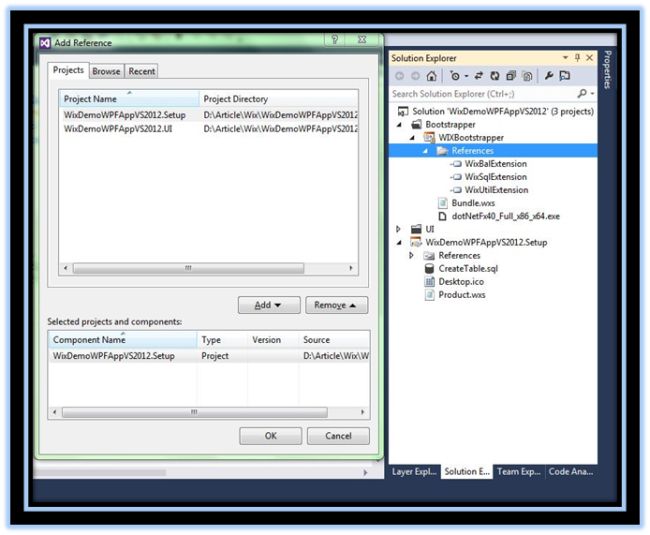Screen dimensions: 650x535
Task: Open Product.wxs file
Action: tap(462, 295)
